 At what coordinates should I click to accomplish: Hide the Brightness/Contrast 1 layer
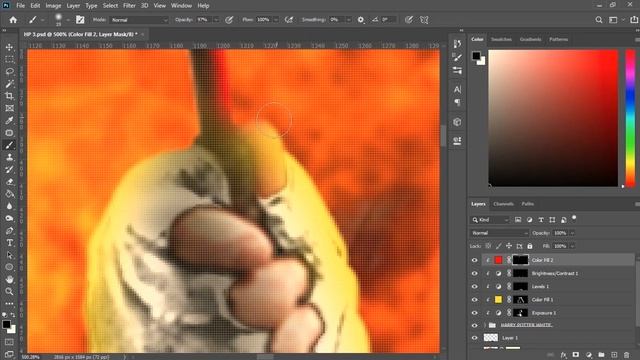pyautogui.click(x=474, y=273)
